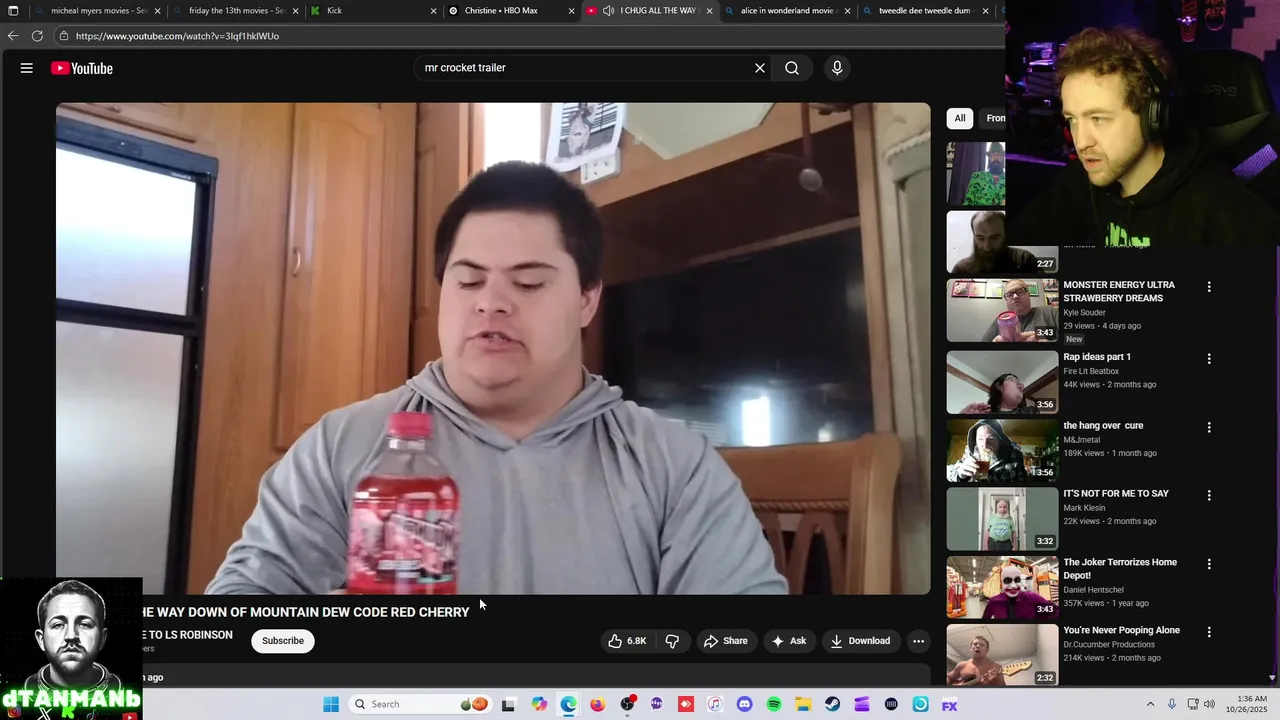The width and height of the screenshot is (1280, 720).
Task: Open the Windows Start menu
Action: pos(331,704)
